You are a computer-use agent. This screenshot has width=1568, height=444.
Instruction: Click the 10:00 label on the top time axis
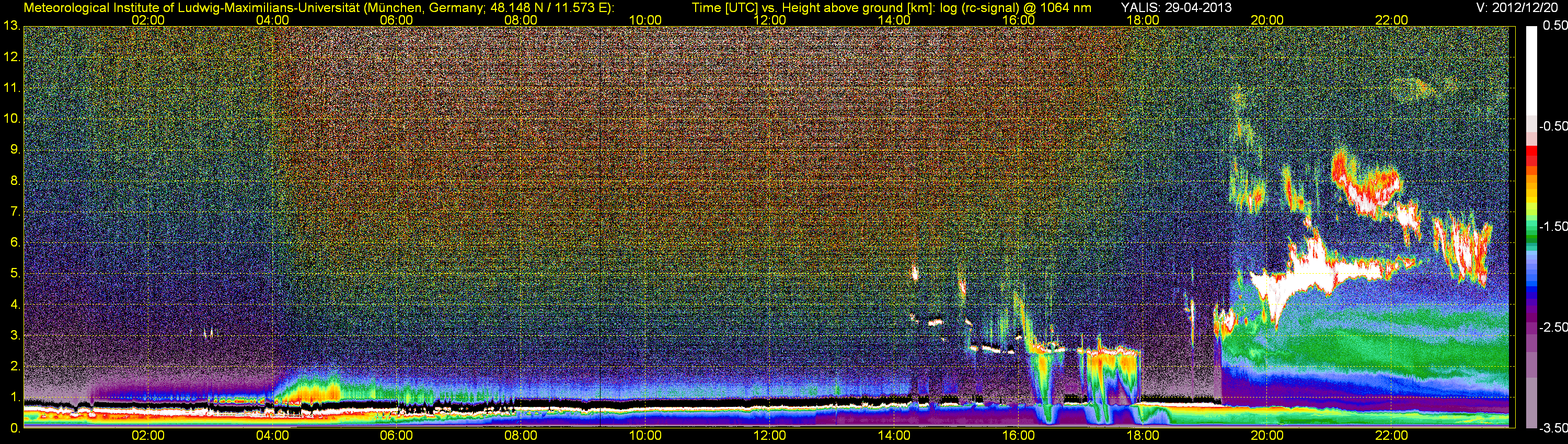(645, 20)
